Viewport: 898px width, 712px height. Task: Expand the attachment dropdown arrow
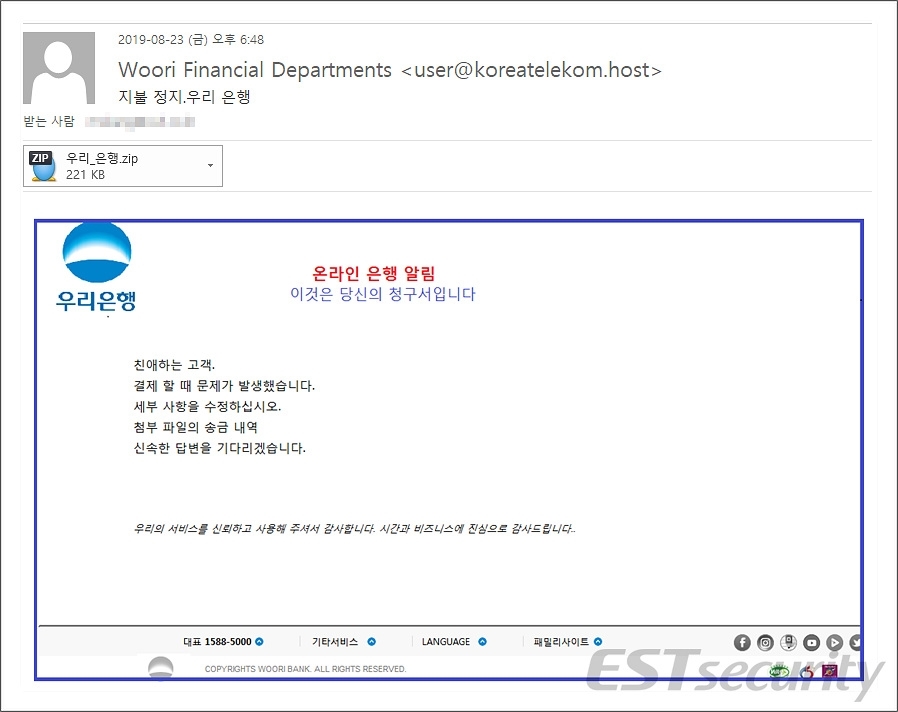click(210, 166)
